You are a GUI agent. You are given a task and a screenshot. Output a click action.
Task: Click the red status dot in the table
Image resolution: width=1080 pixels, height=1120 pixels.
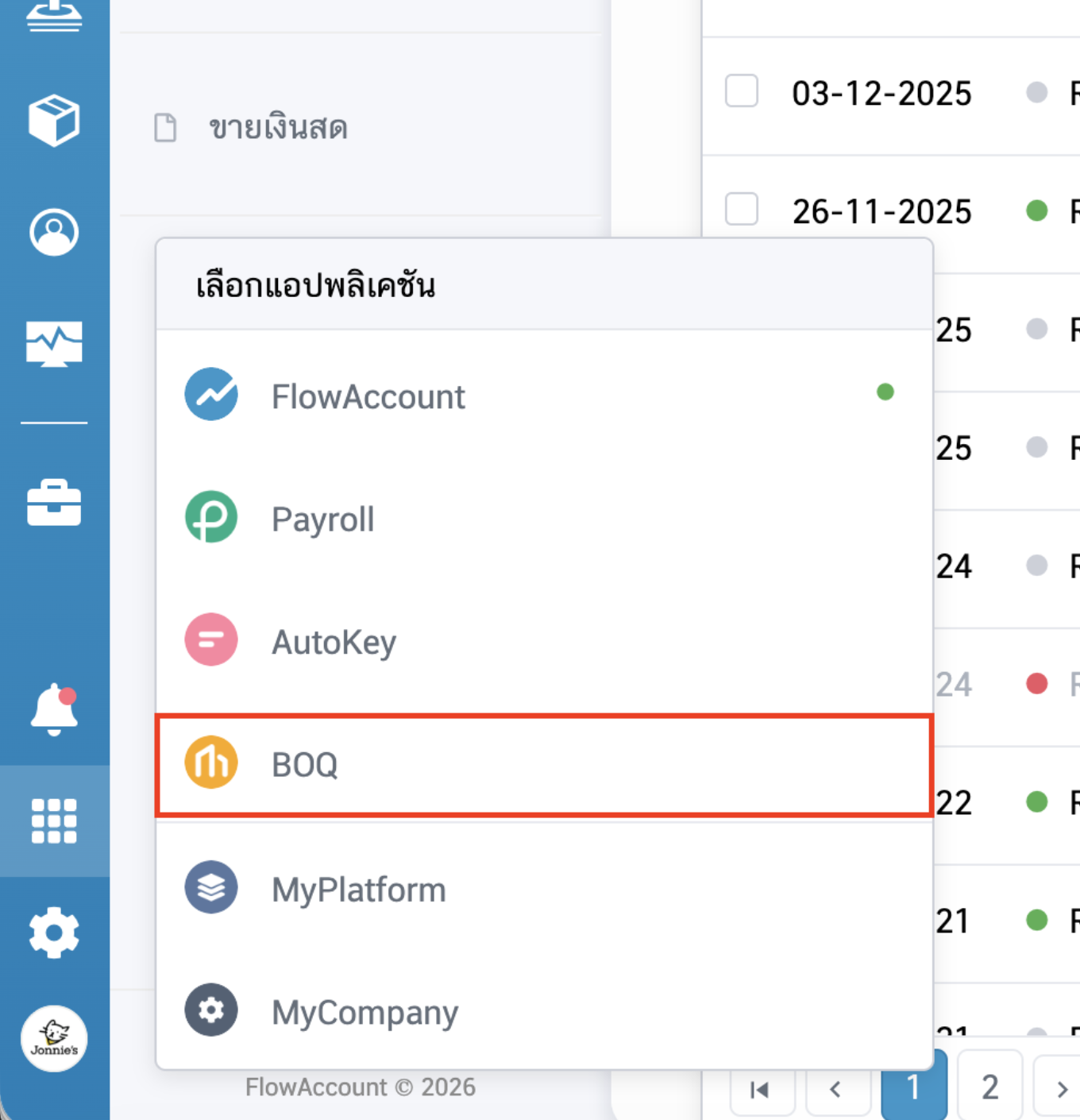pyautogui.click(x=1036, y=683)
